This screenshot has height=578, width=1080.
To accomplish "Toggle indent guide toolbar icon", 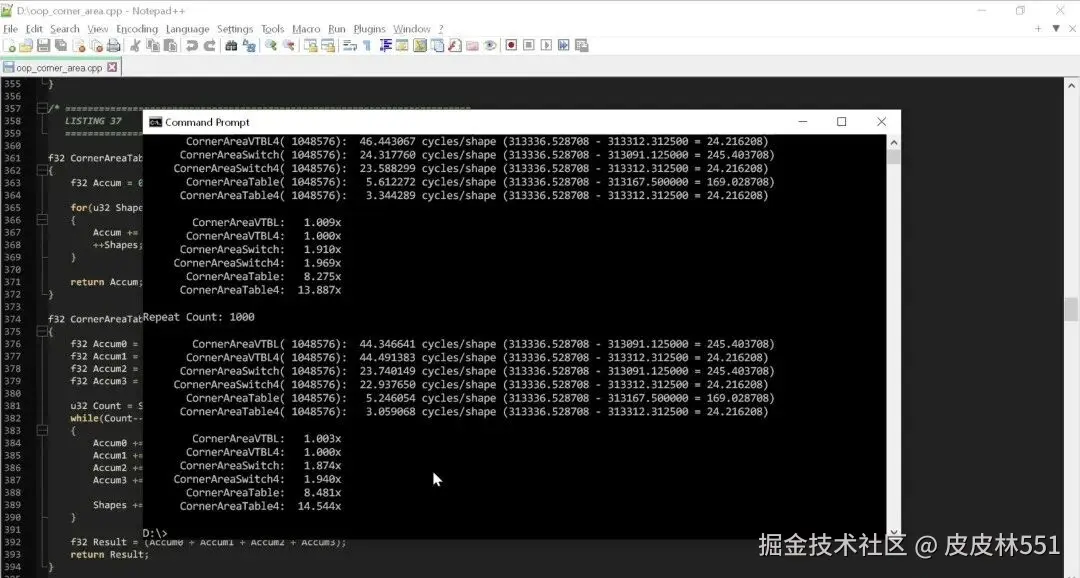I will pos(386,45).
